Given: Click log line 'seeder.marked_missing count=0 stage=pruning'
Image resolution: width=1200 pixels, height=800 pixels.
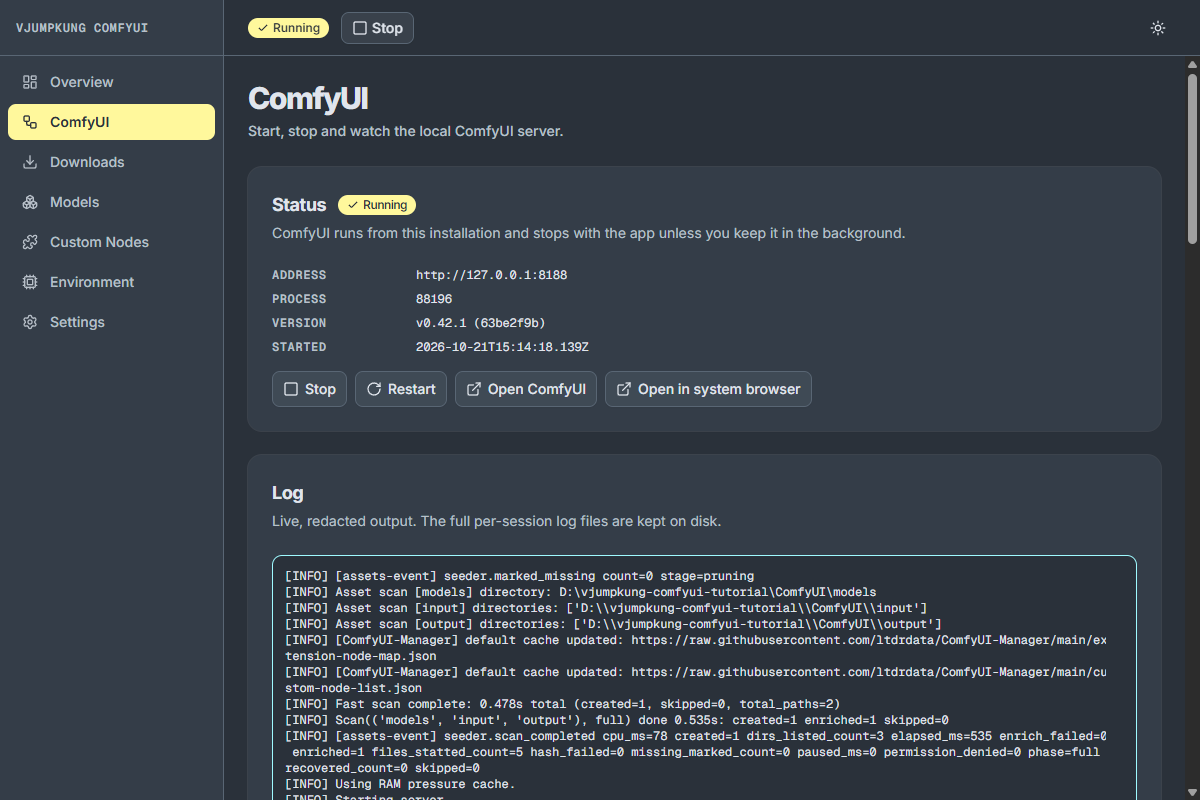Looking at the screenshot, I should coord(520,576).
